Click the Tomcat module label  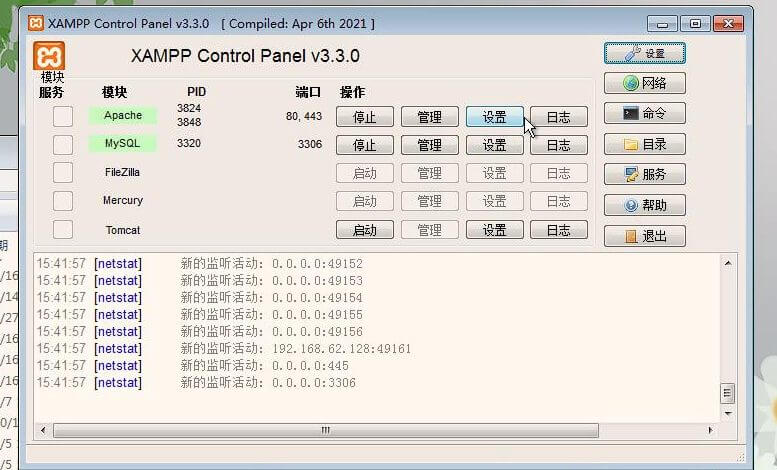[x=123, y=230]
